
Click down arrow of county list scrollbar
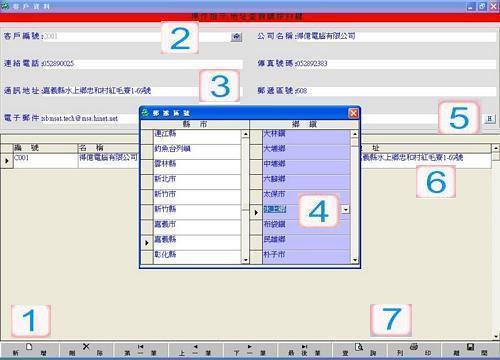tap(245, 260)
